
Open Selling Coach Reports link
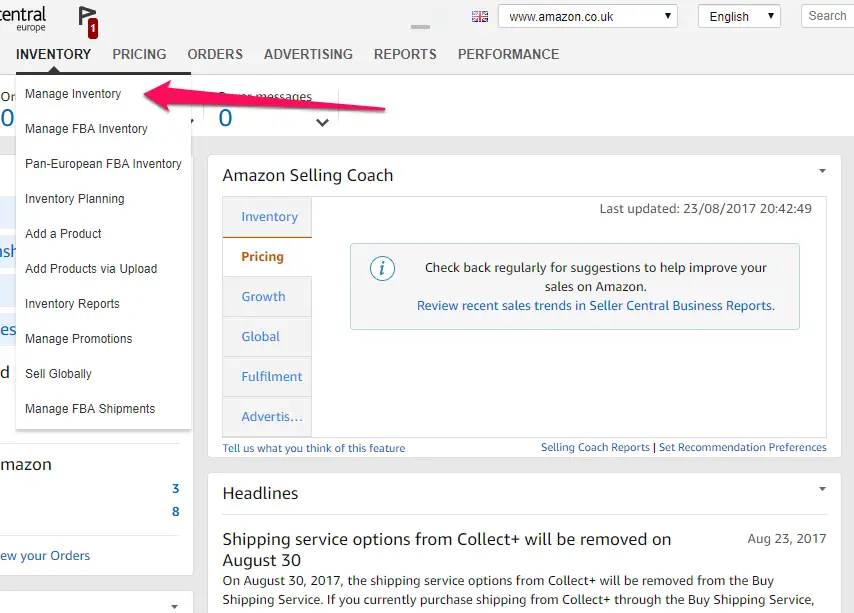[x=595, y=447]
